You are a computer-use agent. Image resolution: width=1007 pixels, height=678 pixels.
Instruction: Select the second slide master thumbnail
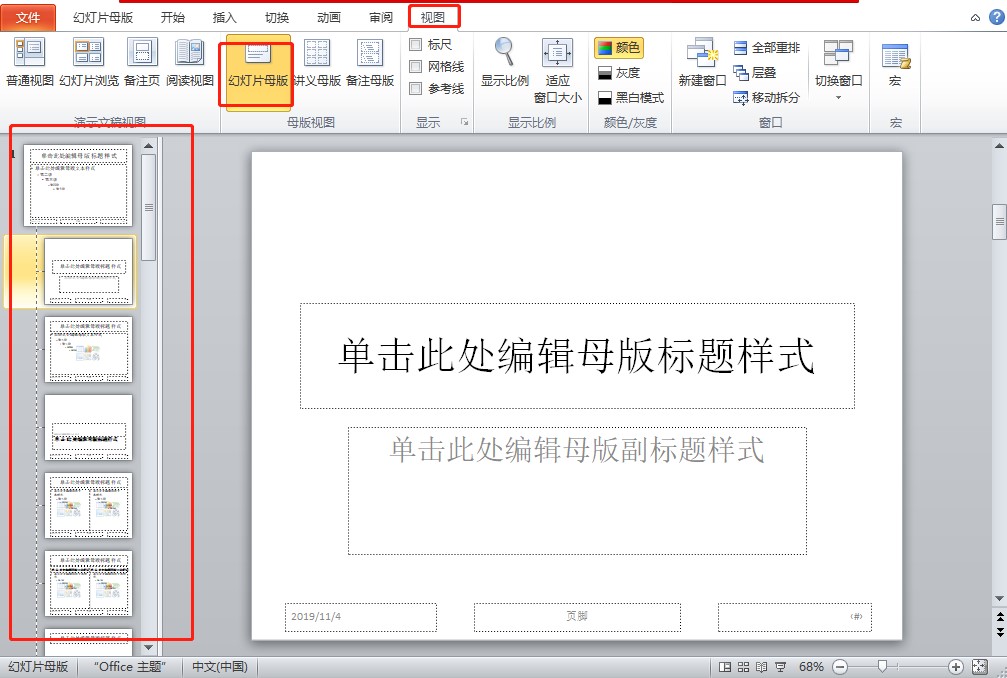(89, 271)
